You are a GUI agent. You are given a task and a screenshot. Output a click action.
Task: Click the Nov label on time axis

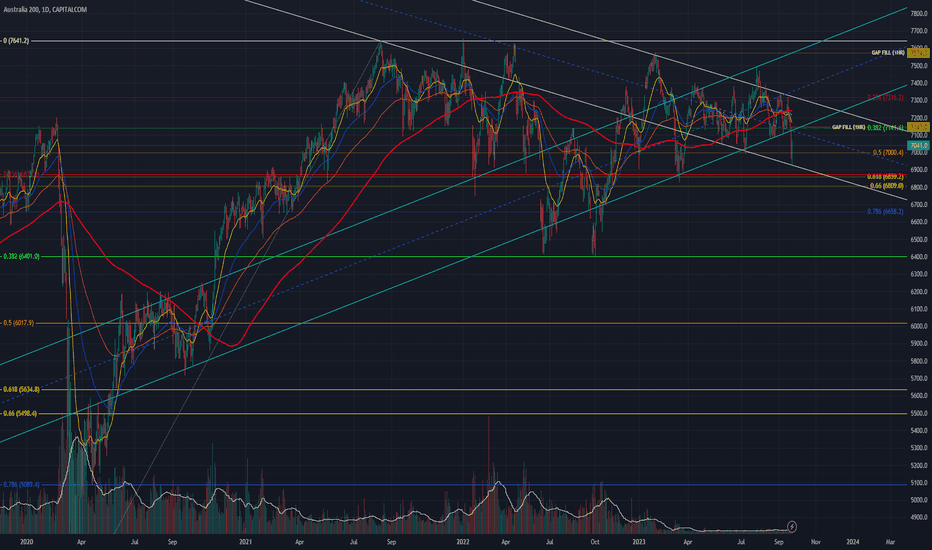coord(816,542)
